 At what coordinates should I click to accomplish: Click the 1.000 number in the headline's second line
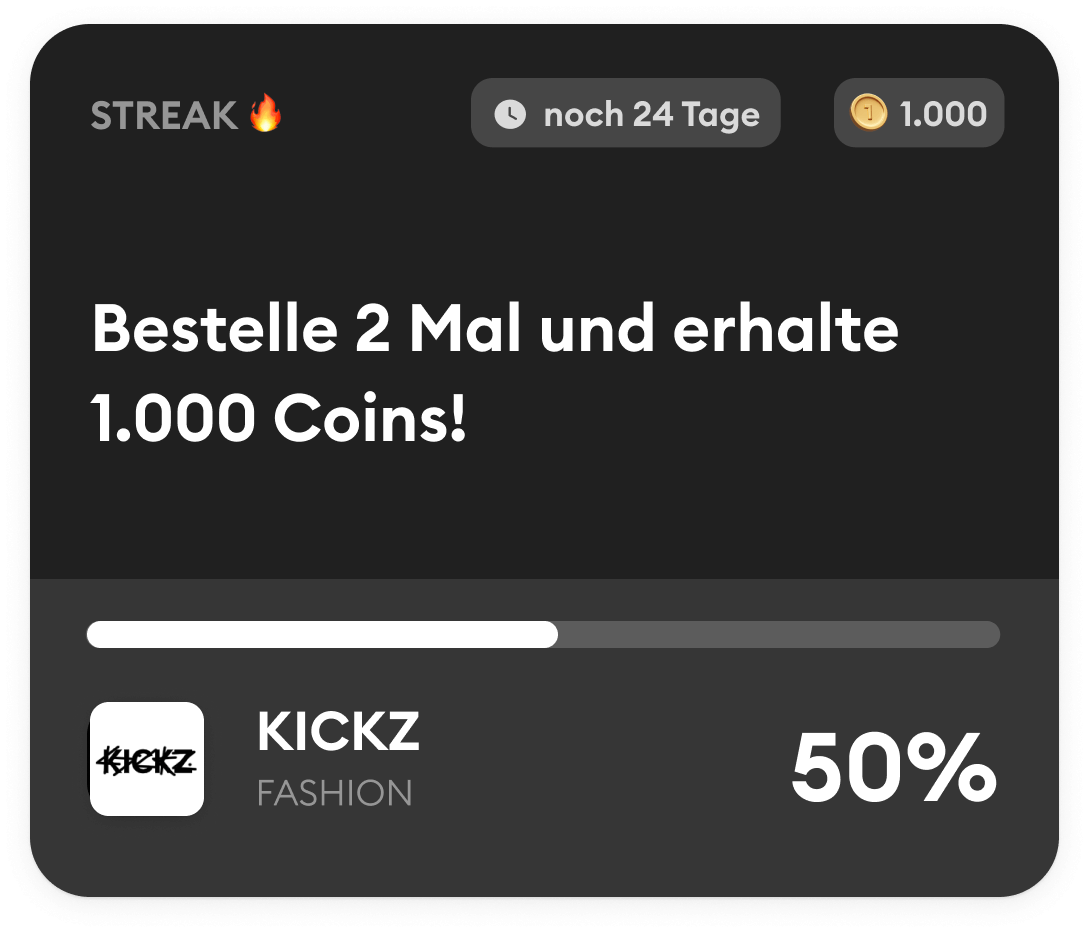pos(173,418)
